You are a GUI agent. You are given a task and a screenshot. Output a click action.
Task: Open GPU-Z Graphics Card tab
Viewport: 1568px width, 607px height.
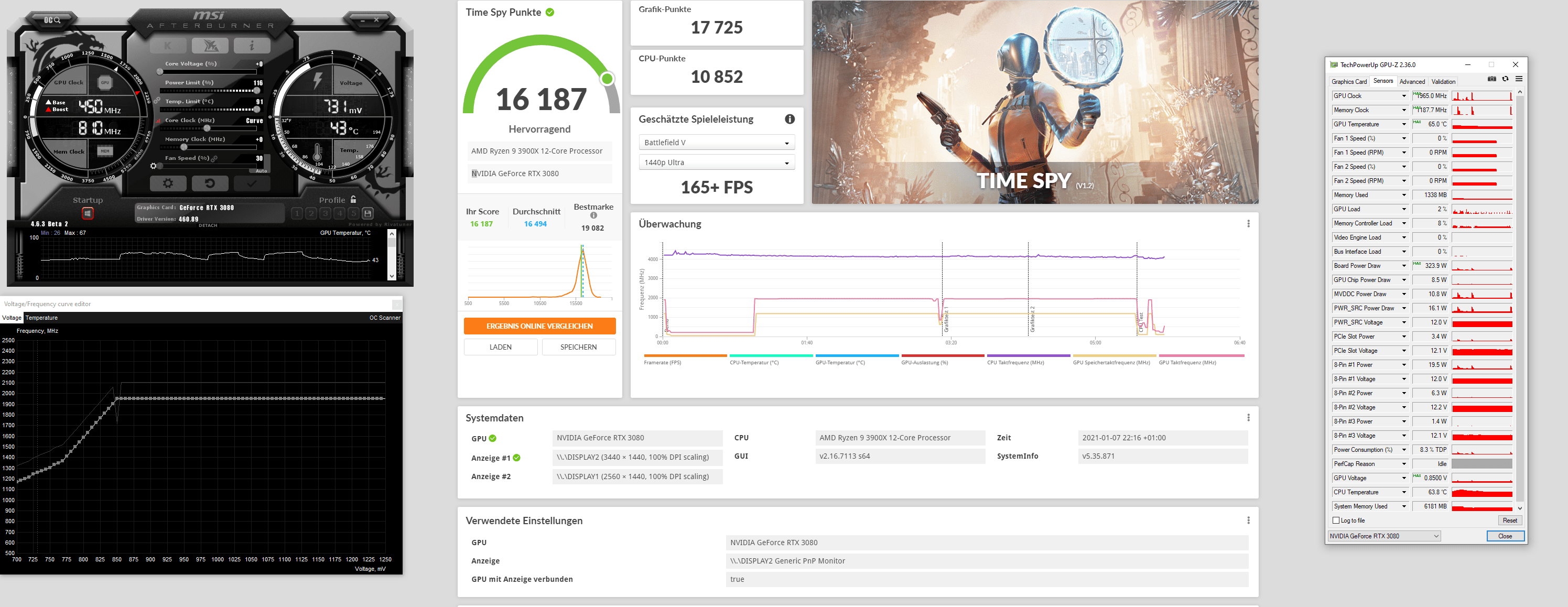point(1348,82)
